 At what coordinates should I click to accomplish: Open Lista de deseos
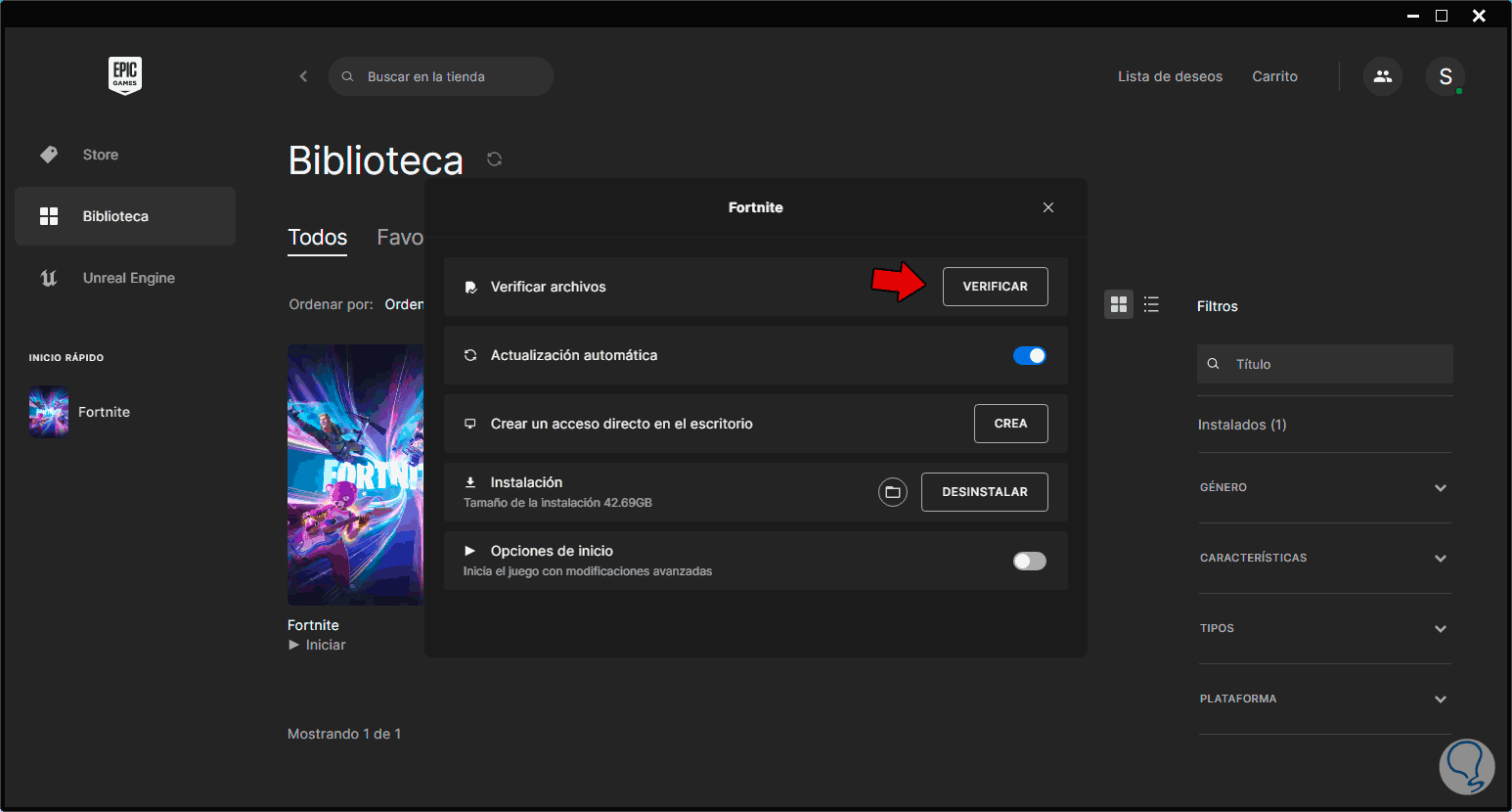(1171, 76)
